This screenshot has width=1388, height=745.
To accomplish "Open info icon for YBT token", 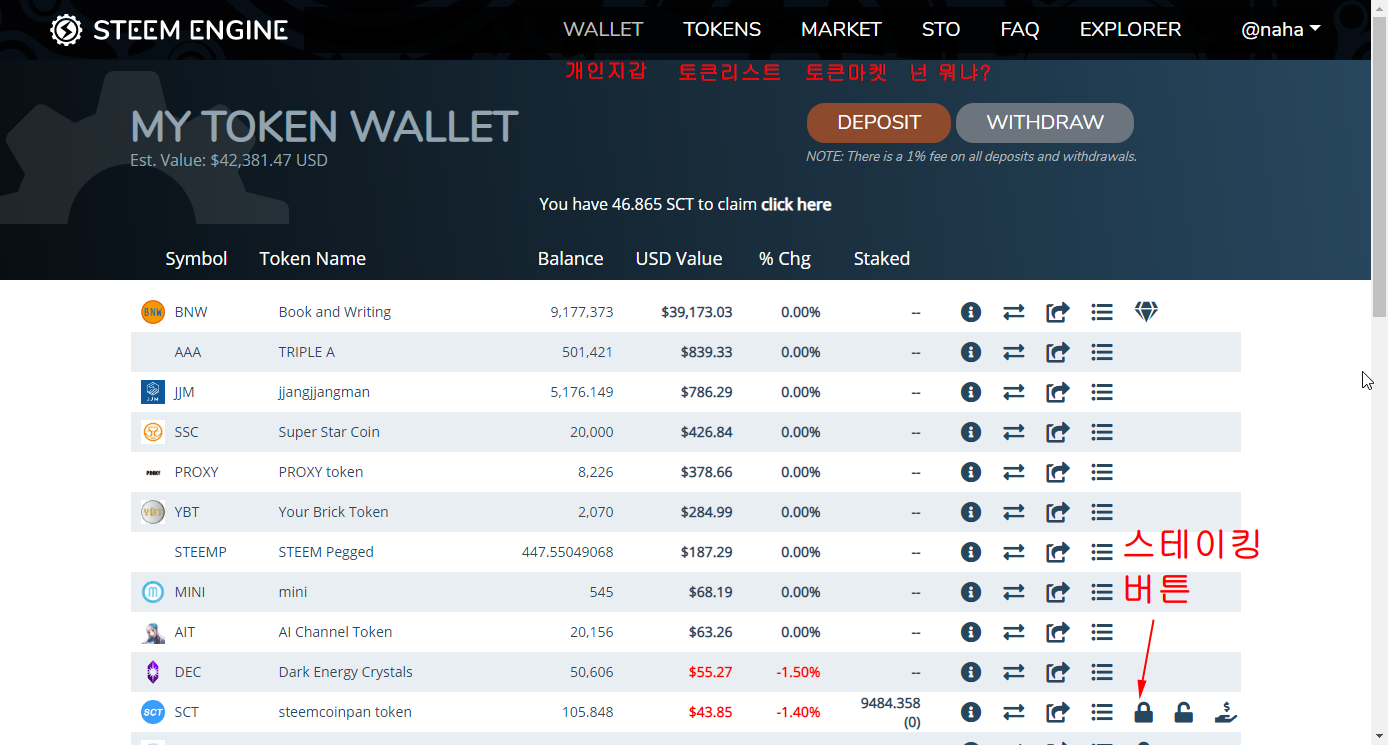I will pyautogui.click(x=970, y=512).
